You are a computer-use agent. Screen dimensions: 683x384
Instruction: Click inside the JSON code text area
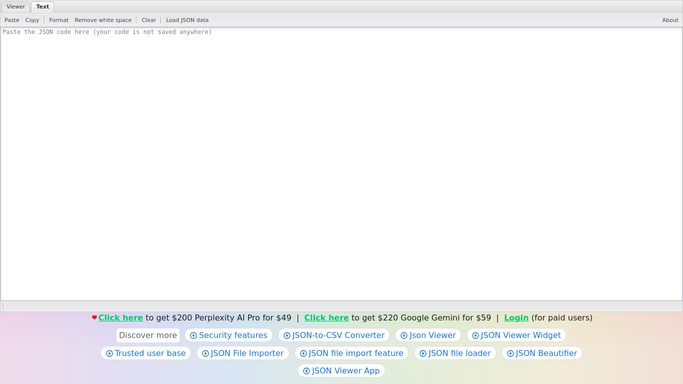(341, 164)
